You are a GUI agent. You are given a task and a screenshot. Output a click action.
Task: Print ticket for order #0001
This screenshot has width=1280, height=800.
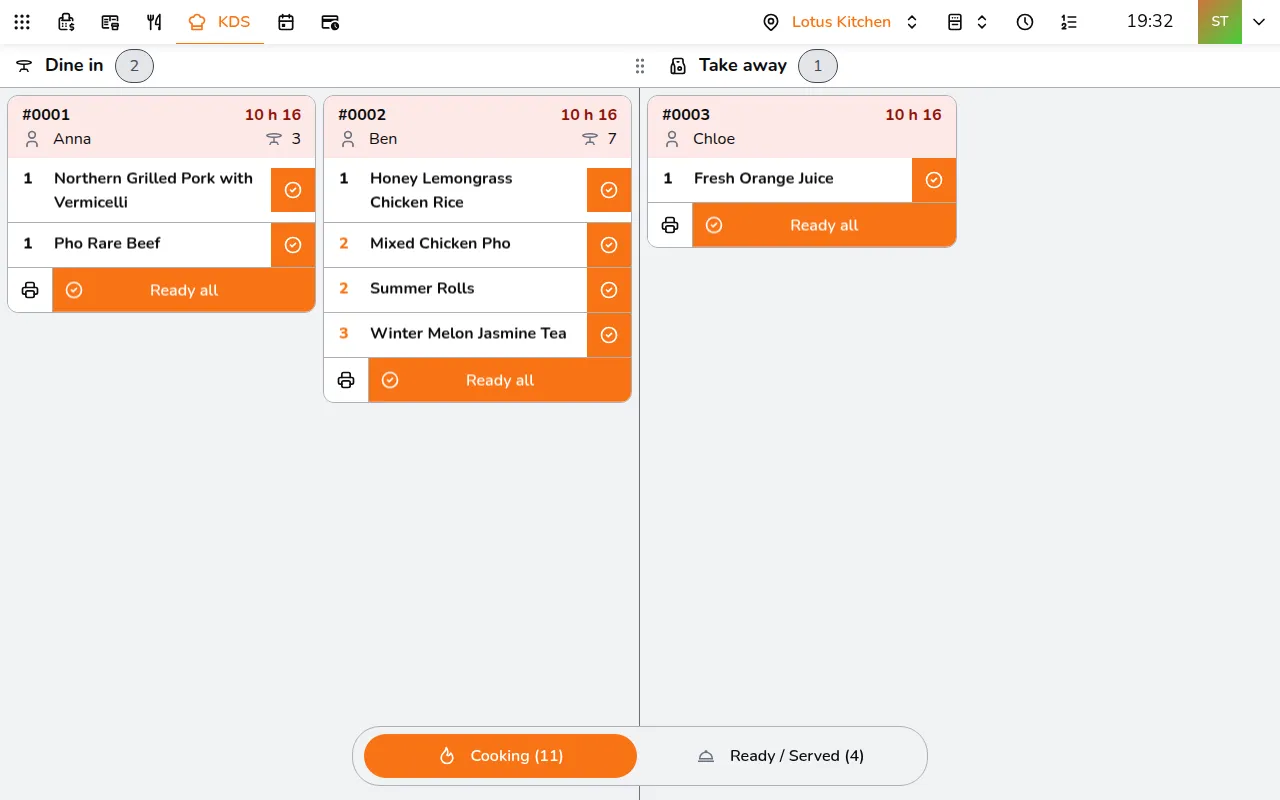click(30, 290)
